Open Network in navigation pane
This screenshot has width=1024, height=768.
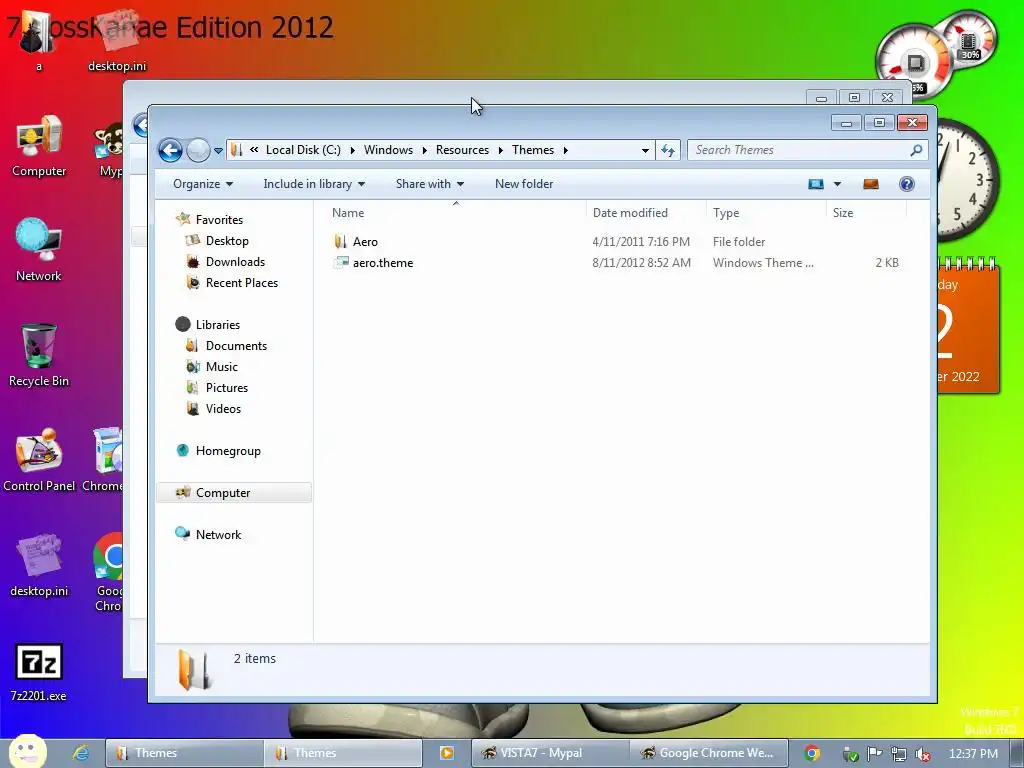pyautogui.click(x=218, y=534)
